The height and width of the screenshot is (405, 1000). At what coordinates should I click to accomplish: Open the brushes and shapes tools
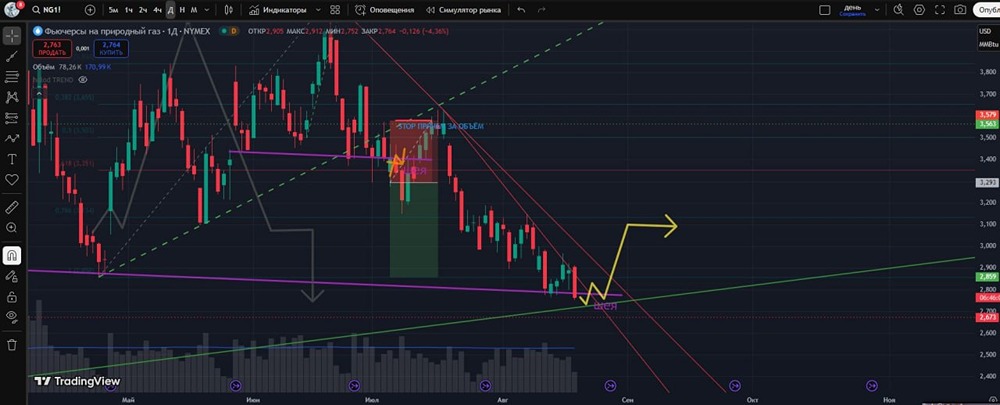click(11, 138)
